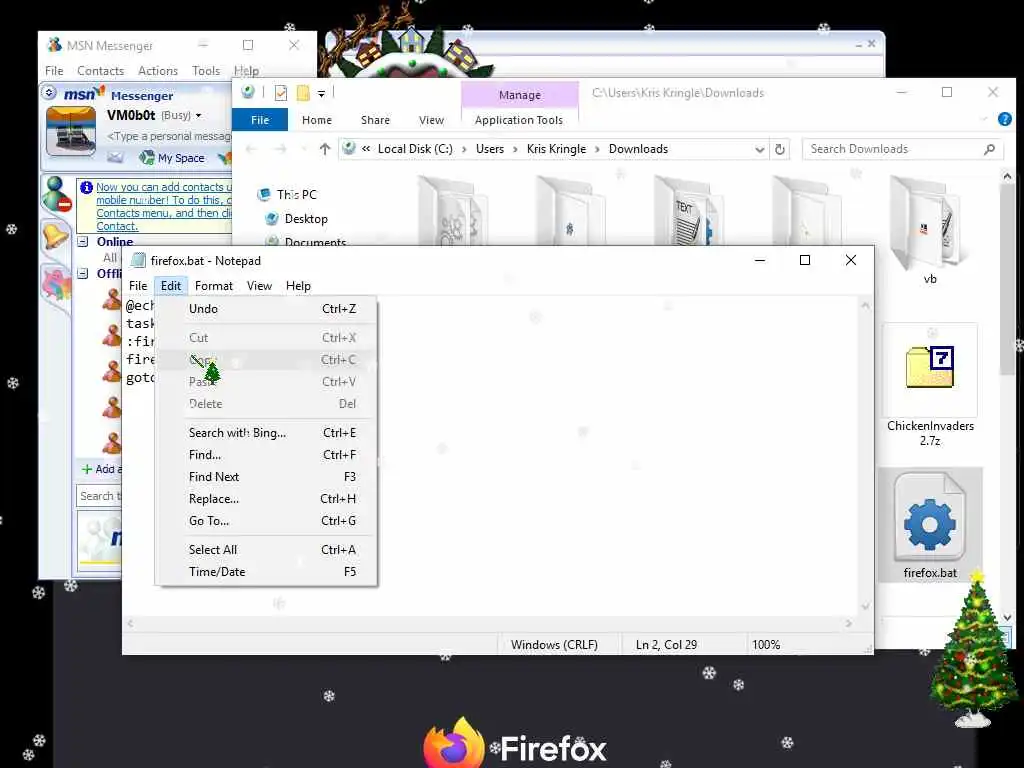Image resolution: width=1024 pixels, height=768 pixels.
Task: Choose Select All from the Edit menu
Action: click(x=266, y=550)
